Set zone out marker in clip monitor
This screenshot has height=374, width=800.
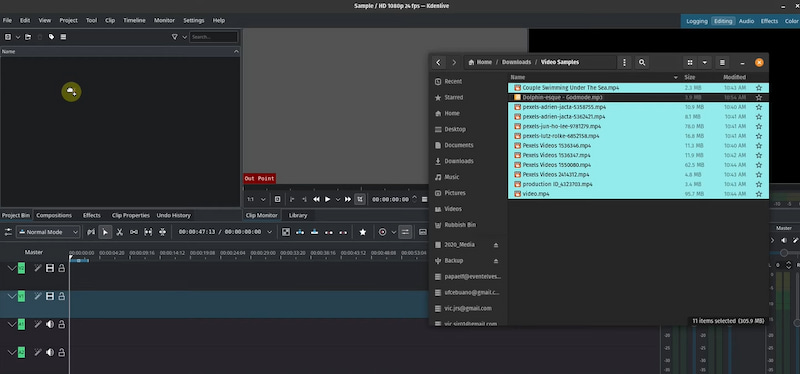coord(304,200)
